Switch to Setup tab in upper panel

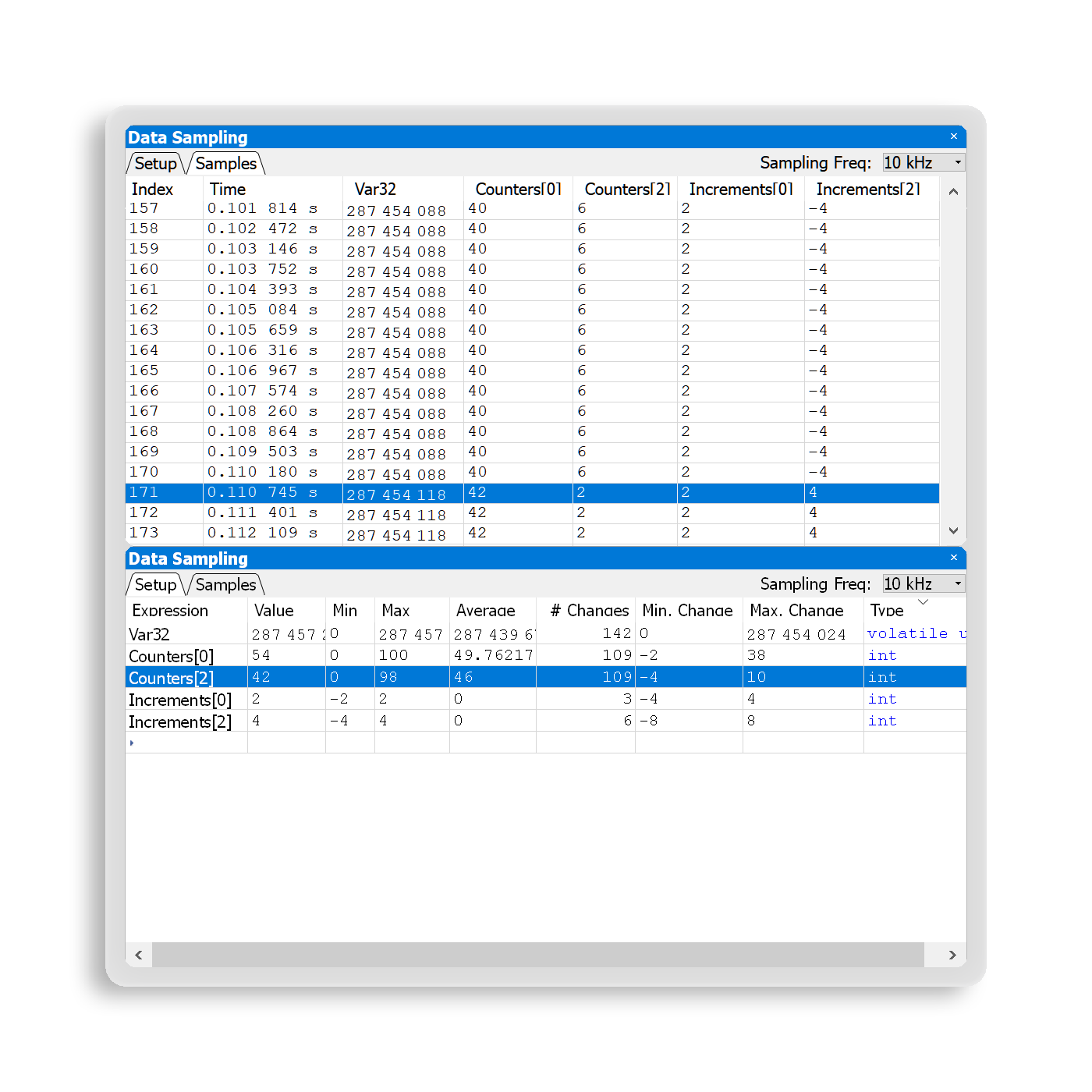pyautogui.click(x=155, y=164)
